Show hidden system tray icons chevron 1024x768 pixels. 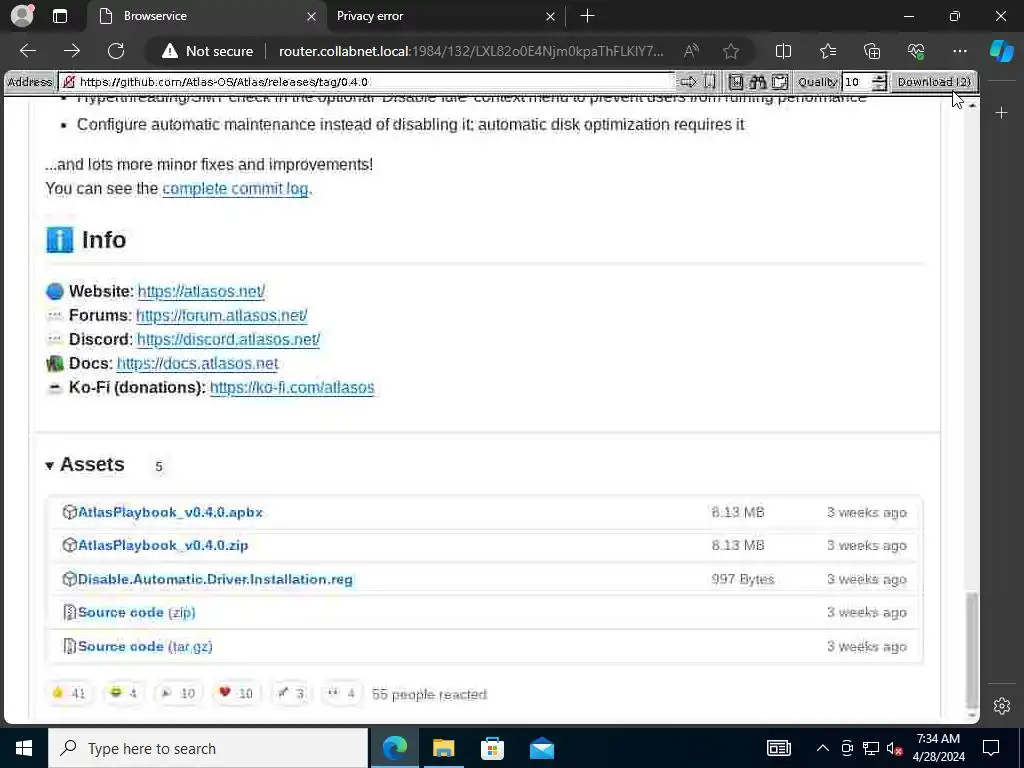click(x=823, y=748)
